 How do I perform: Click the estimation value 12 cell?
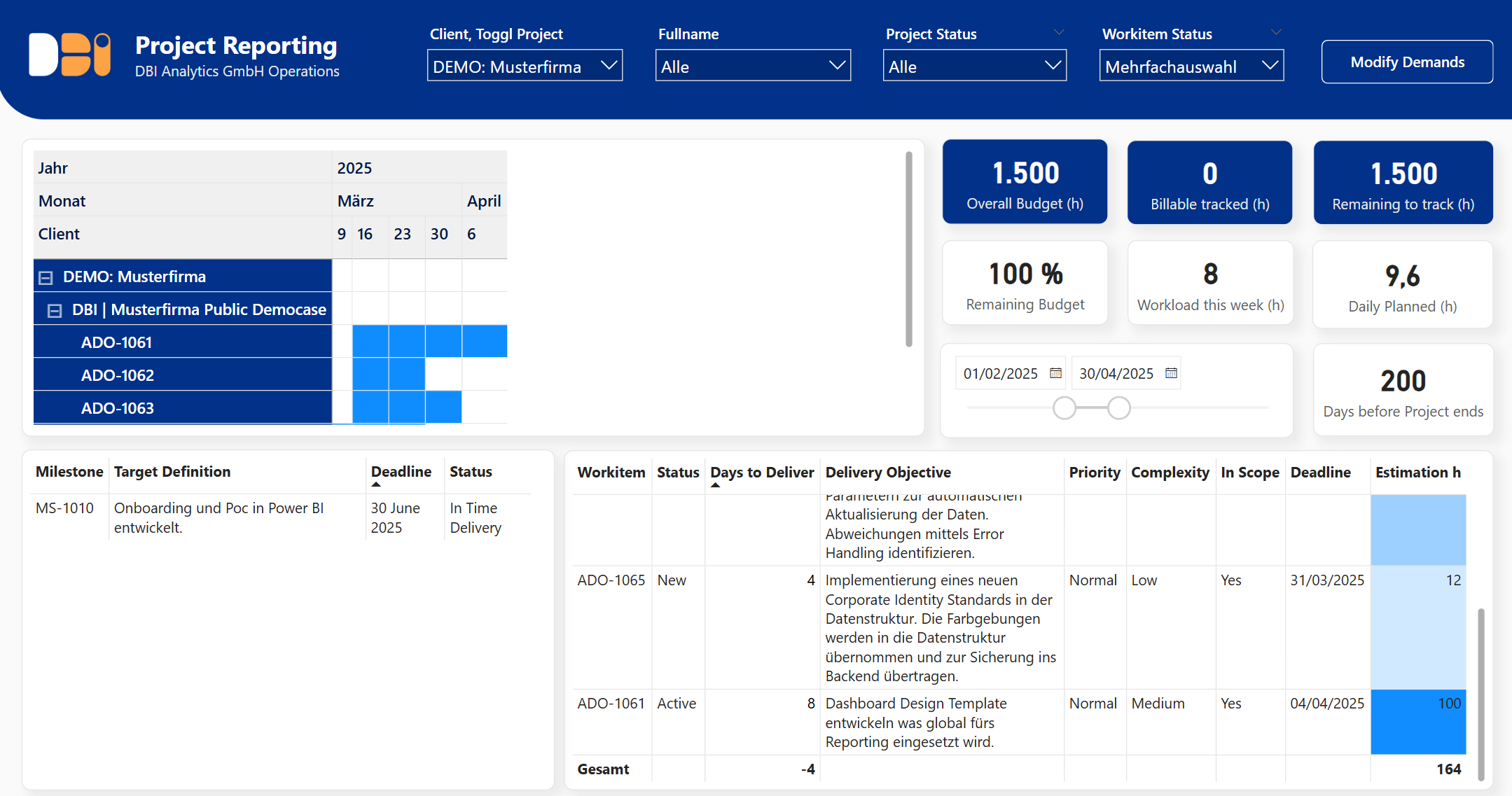click(x=1418, y=627)
